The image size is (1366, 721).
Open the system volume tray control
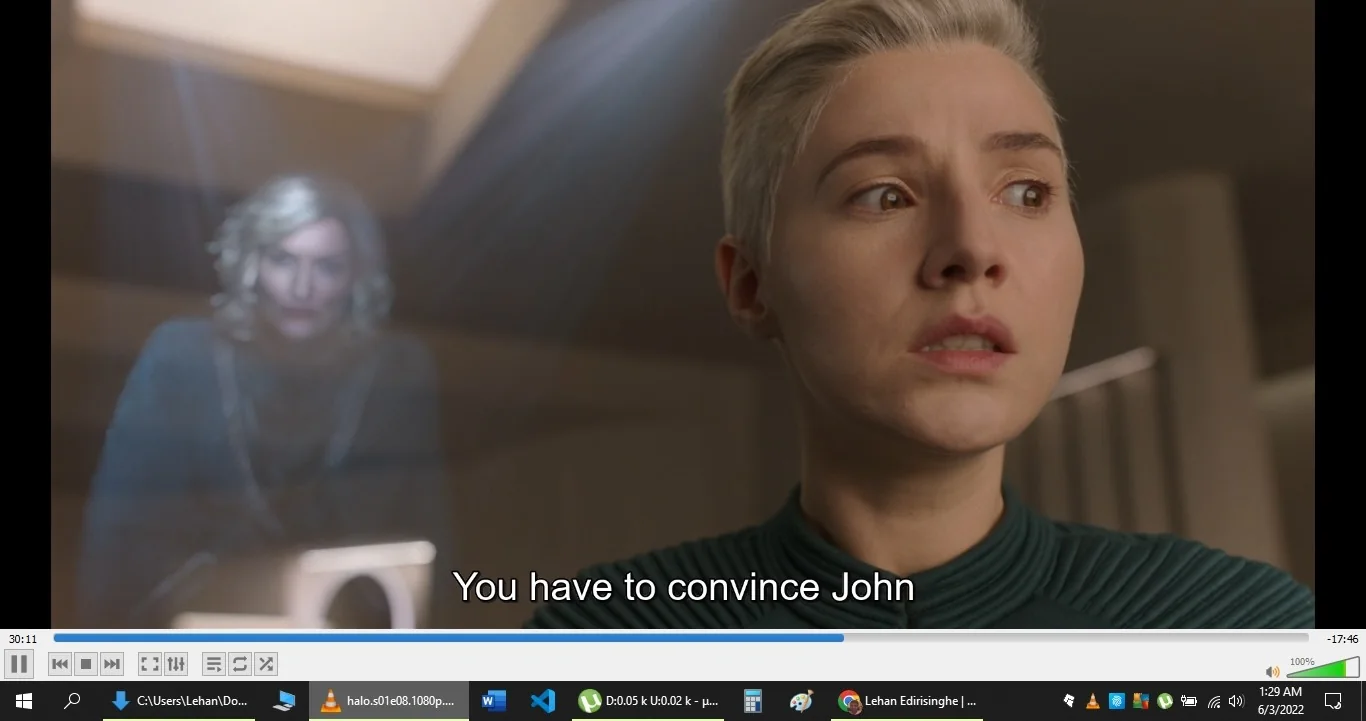1236,701
